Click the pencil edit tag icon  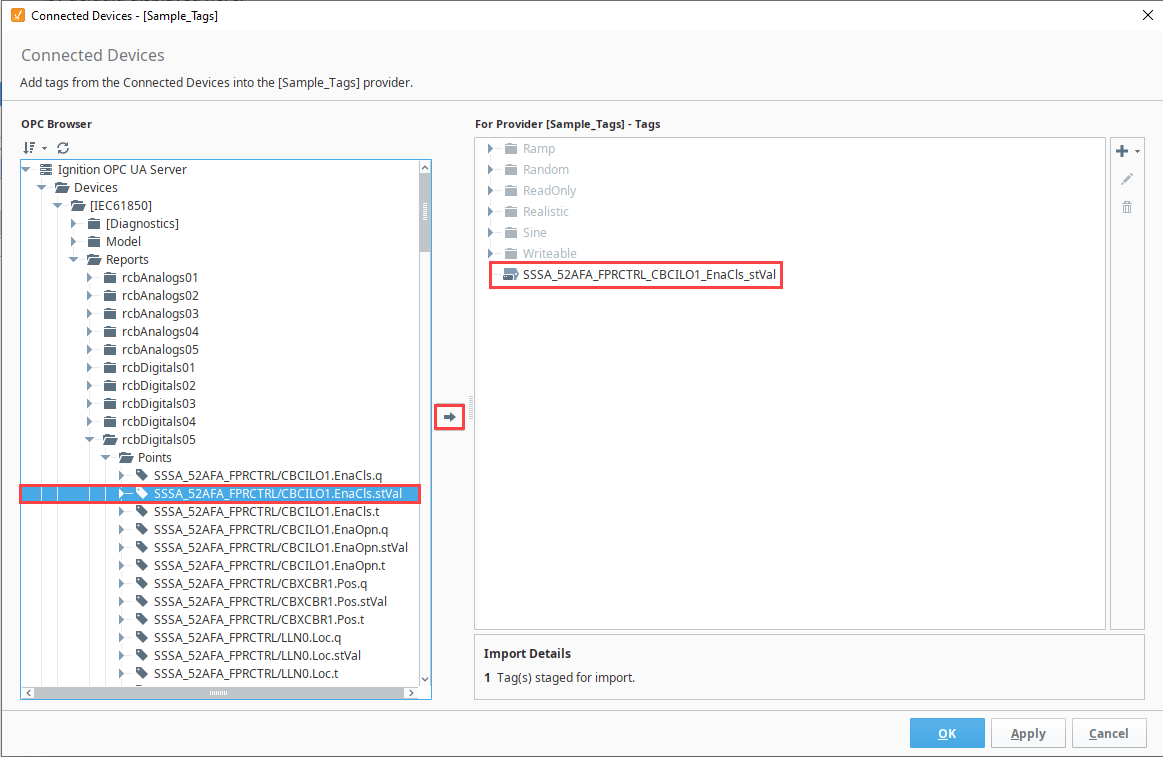(x=1127, y=179)
